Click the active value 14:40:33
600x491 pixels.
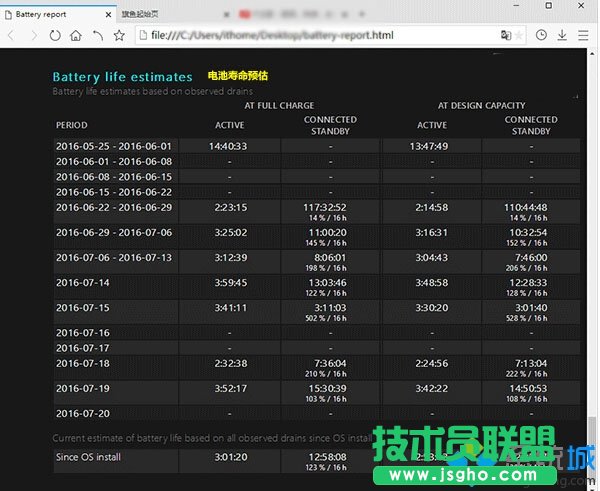click(228, 146)
